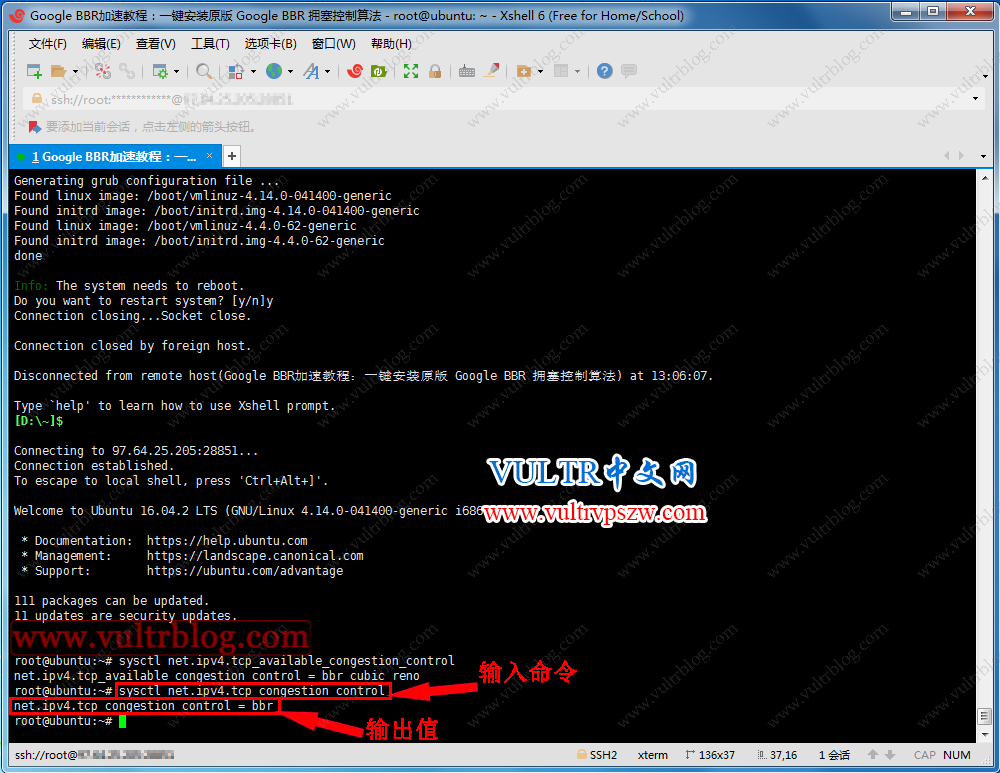Click the keyboard key mapping icon
The height and width of the screenshot is (773, 1000).
(467, 71)
